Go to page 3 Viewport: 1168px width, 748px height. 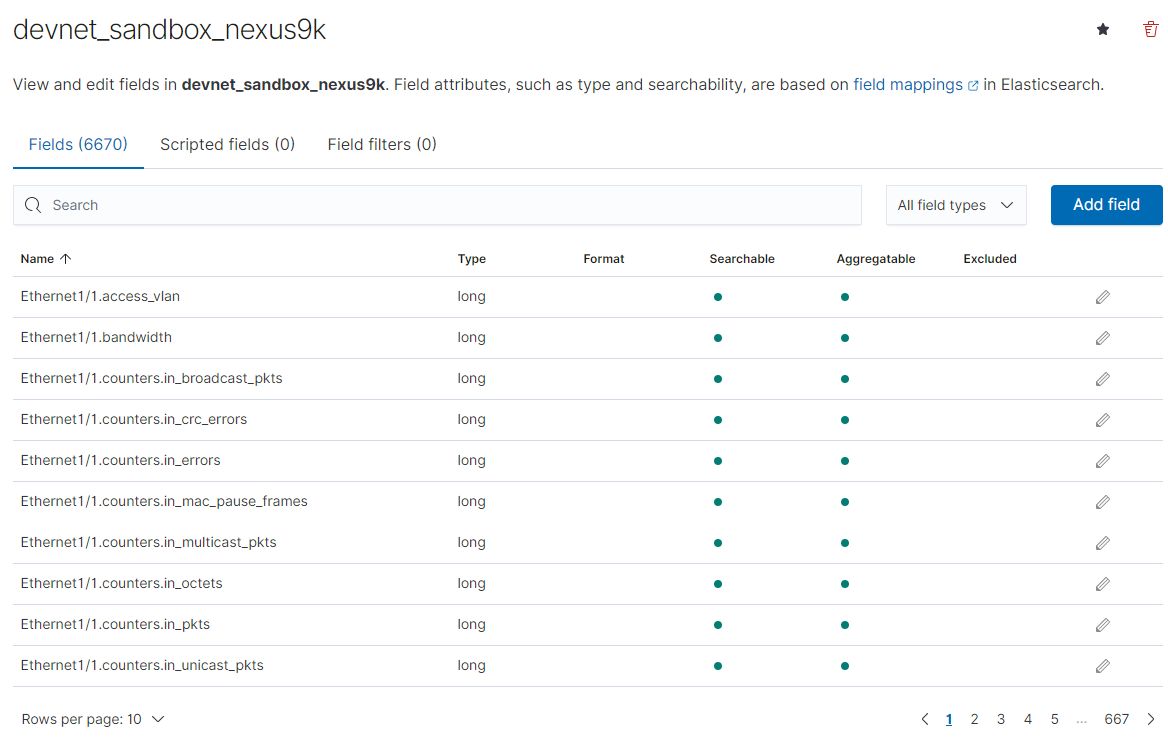pyautogui.click(x=1001, y=719)
